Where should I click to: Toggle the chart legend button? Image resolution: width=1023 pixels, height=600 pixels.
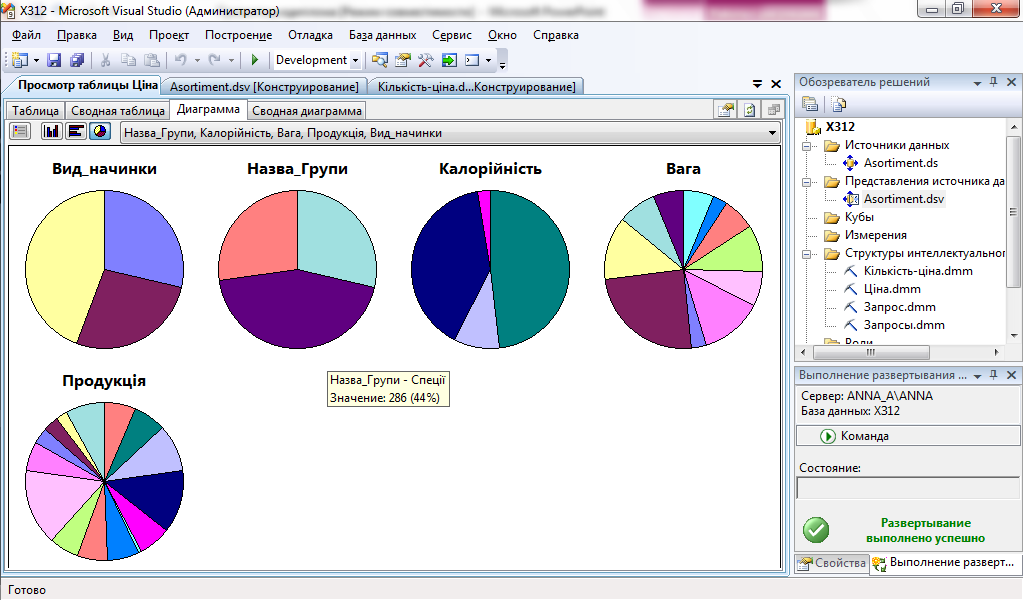pos(20,132)
